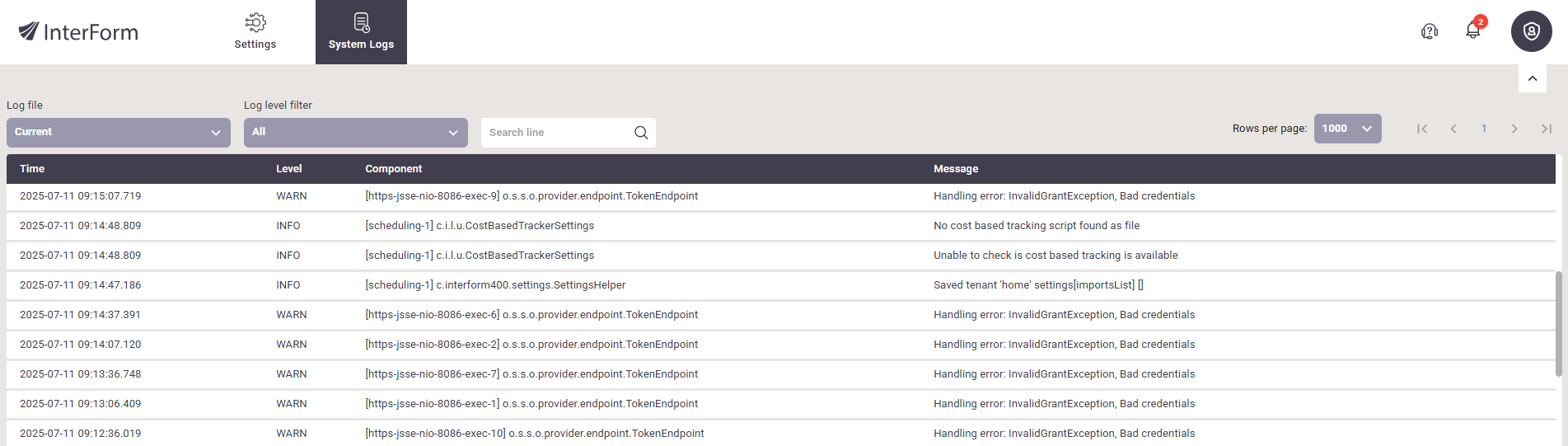Go to the next log page
The width and height of the screenshot is (1568, 446).
(x=1514, y=129)
